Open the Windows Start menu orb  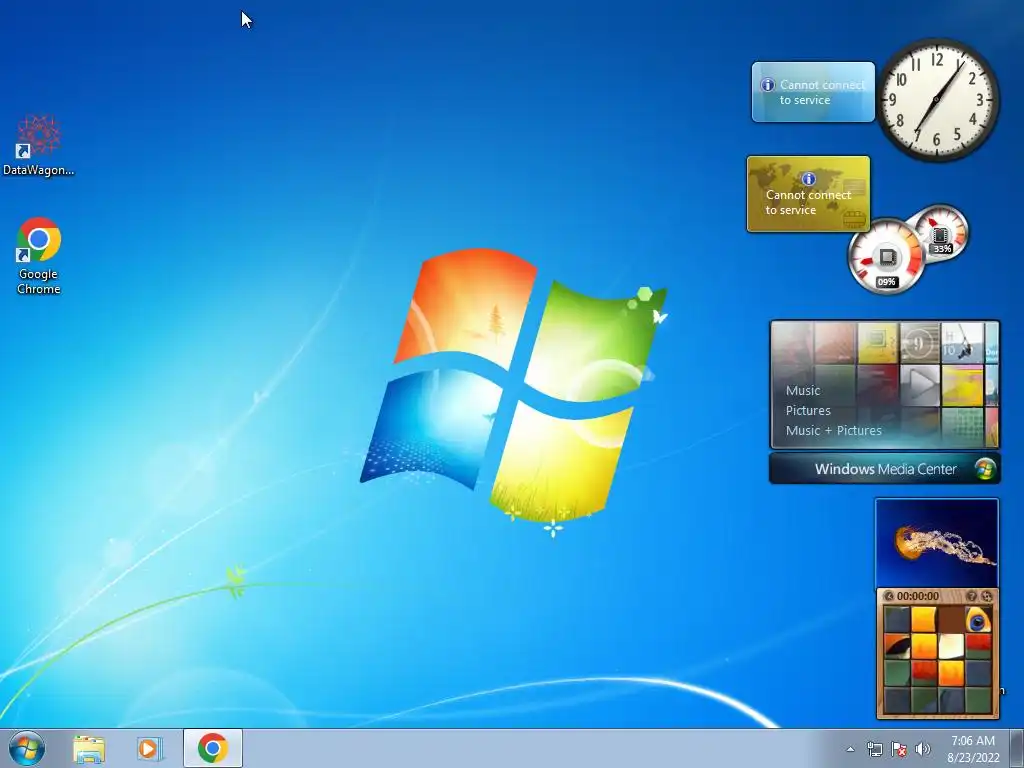(27, 748)
